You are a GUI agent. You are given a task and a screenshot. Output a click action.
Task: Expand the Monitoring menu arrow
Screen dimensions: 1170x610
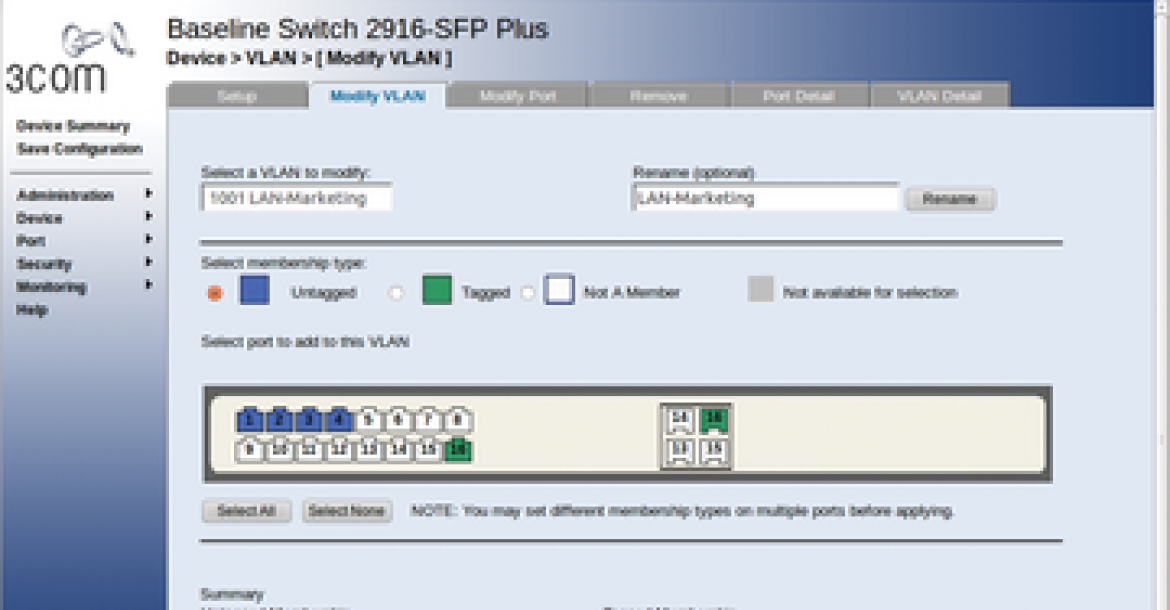coord(148,285)
